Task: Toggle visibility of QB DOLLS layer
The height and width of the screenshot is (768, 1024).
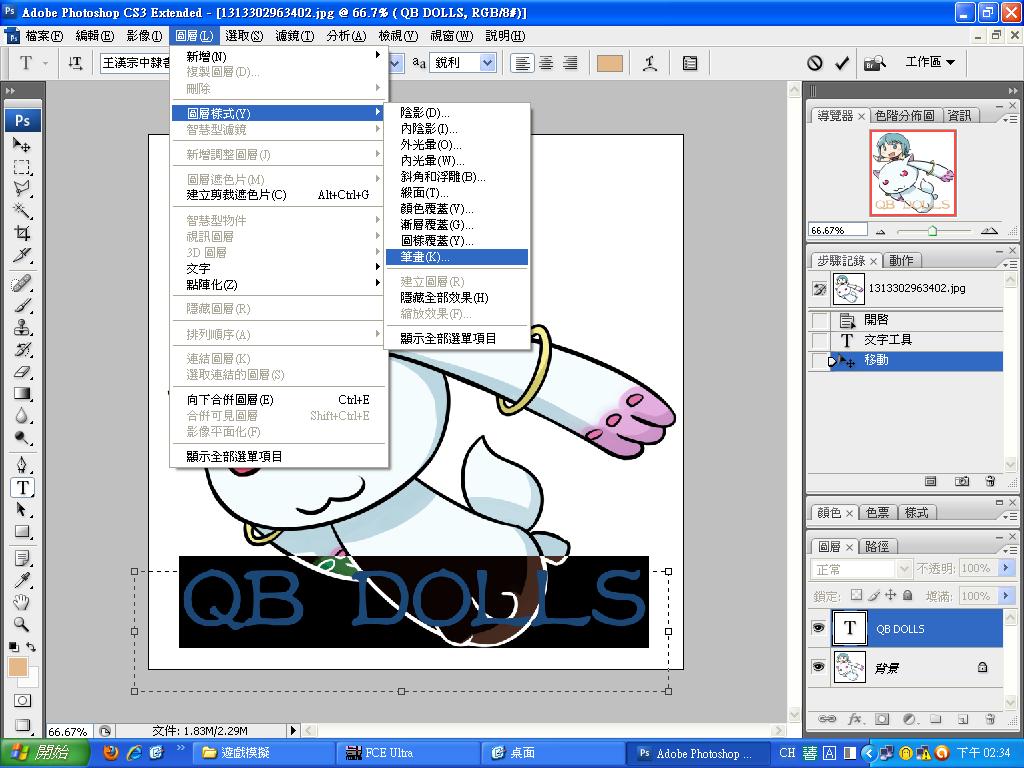Action: coord(818,628)
